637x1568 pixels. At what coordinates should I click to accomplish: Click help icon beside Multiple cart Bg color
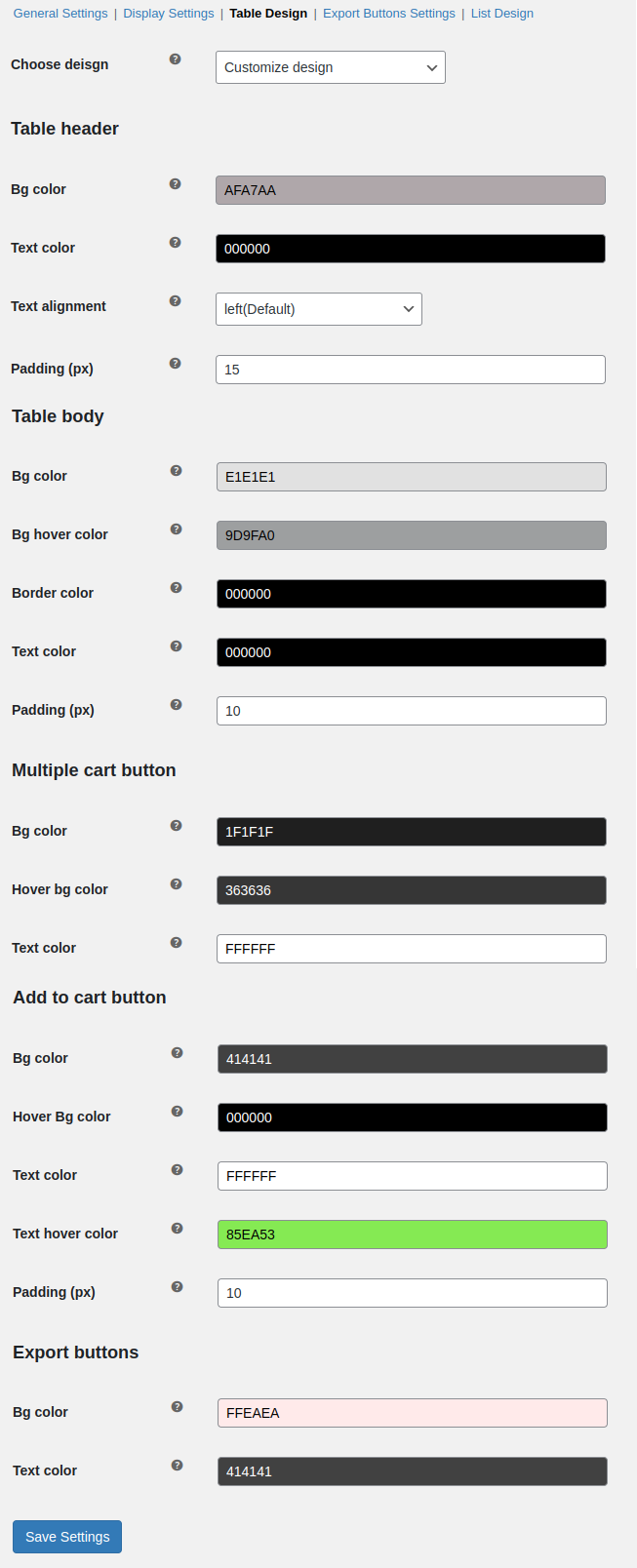pyautogui.click(x=176, y=825)
